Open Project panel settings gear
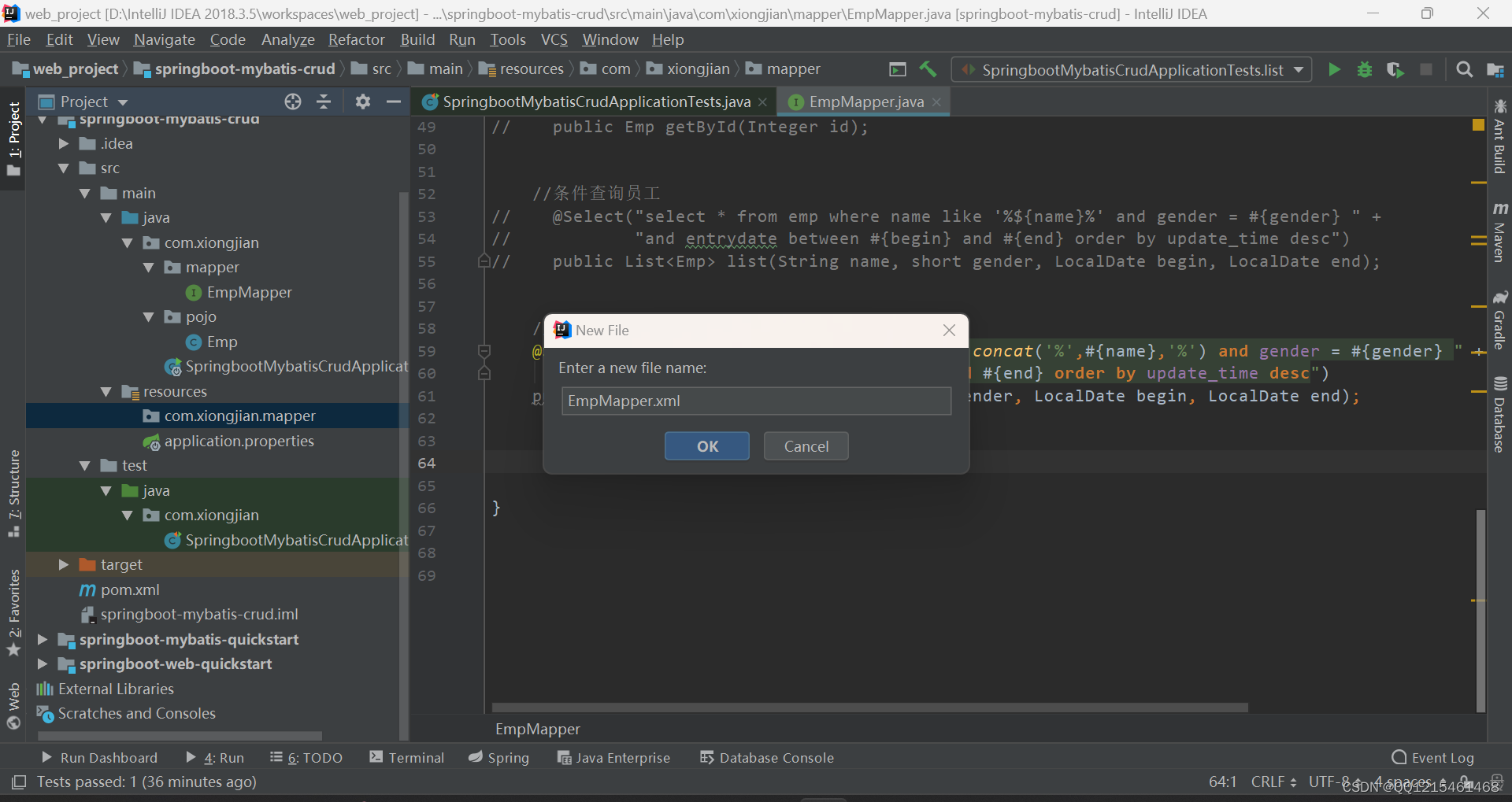The height and width of the screenshot is (802, 1512). coord(362,102)
